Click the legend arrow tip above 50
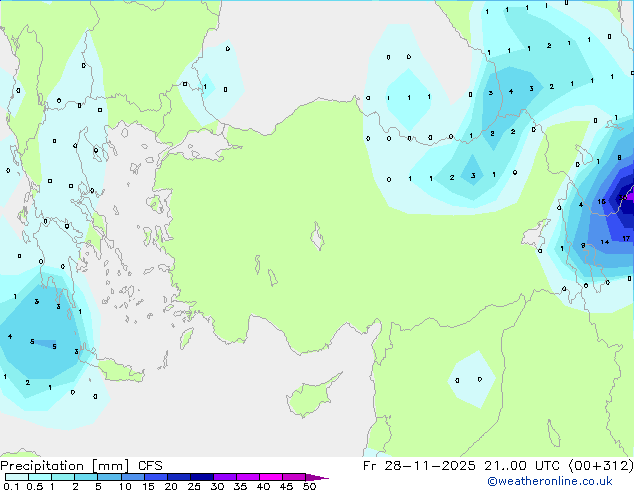This screenshot has width=634, height=490. (317, 477)
